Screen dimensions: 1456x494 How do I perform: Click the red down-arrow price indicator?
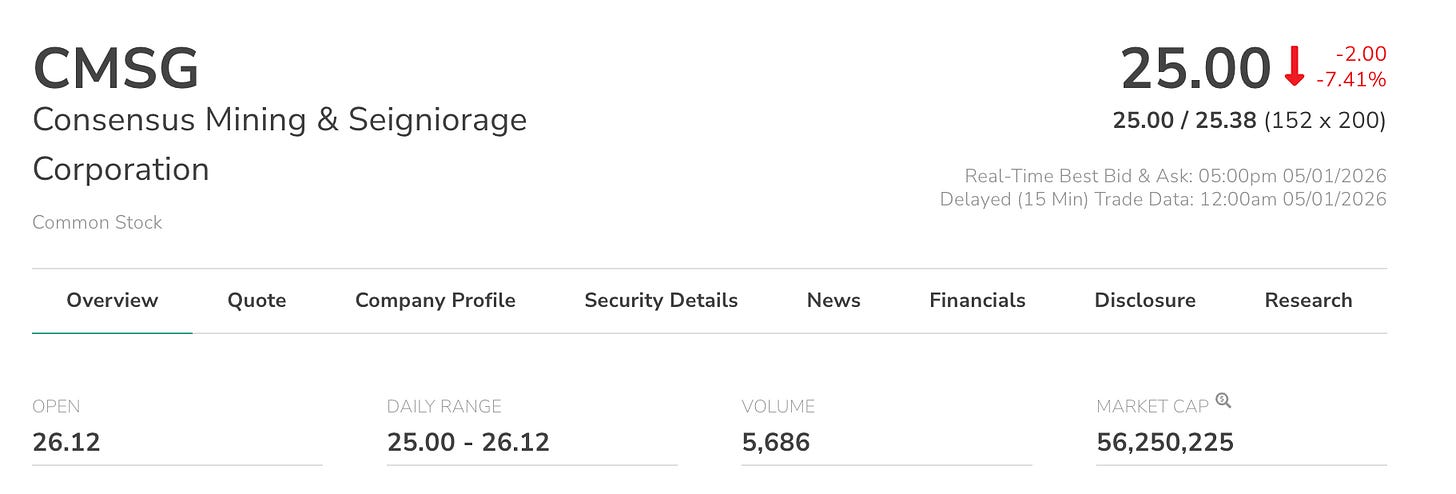click(x=1295, y=69)
